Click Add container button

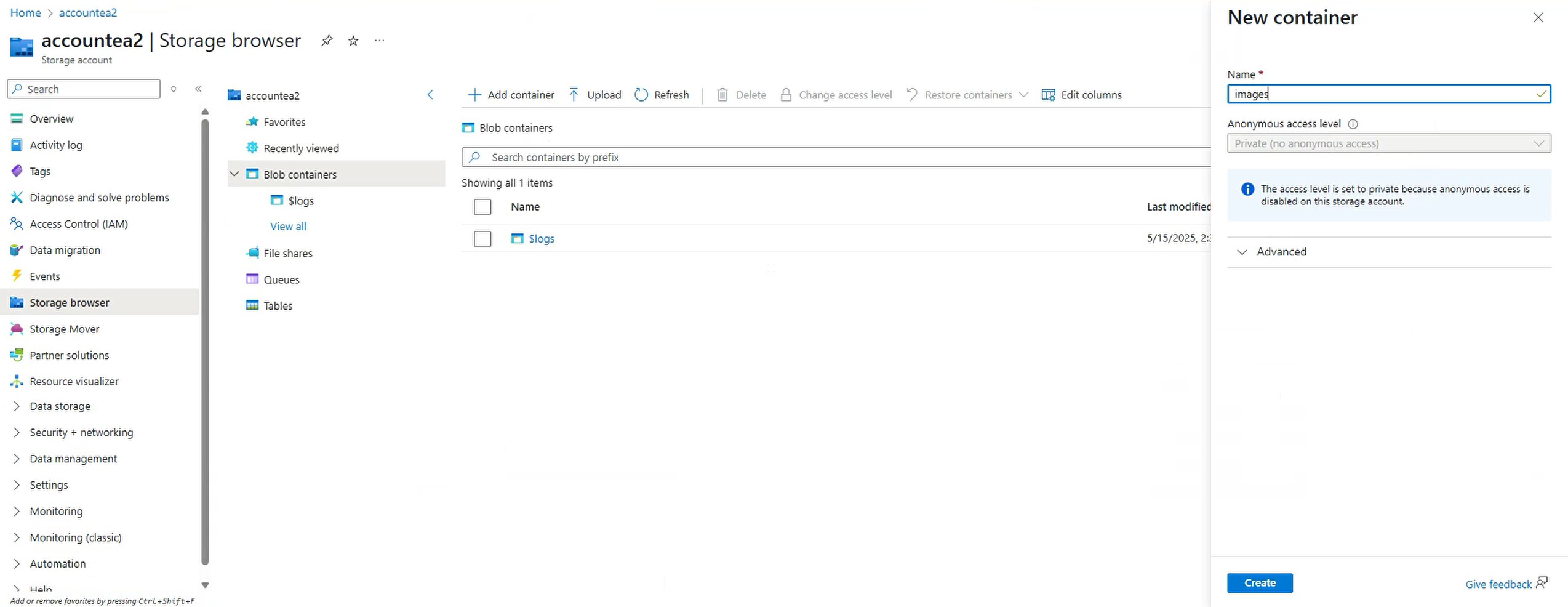point(511,95)
